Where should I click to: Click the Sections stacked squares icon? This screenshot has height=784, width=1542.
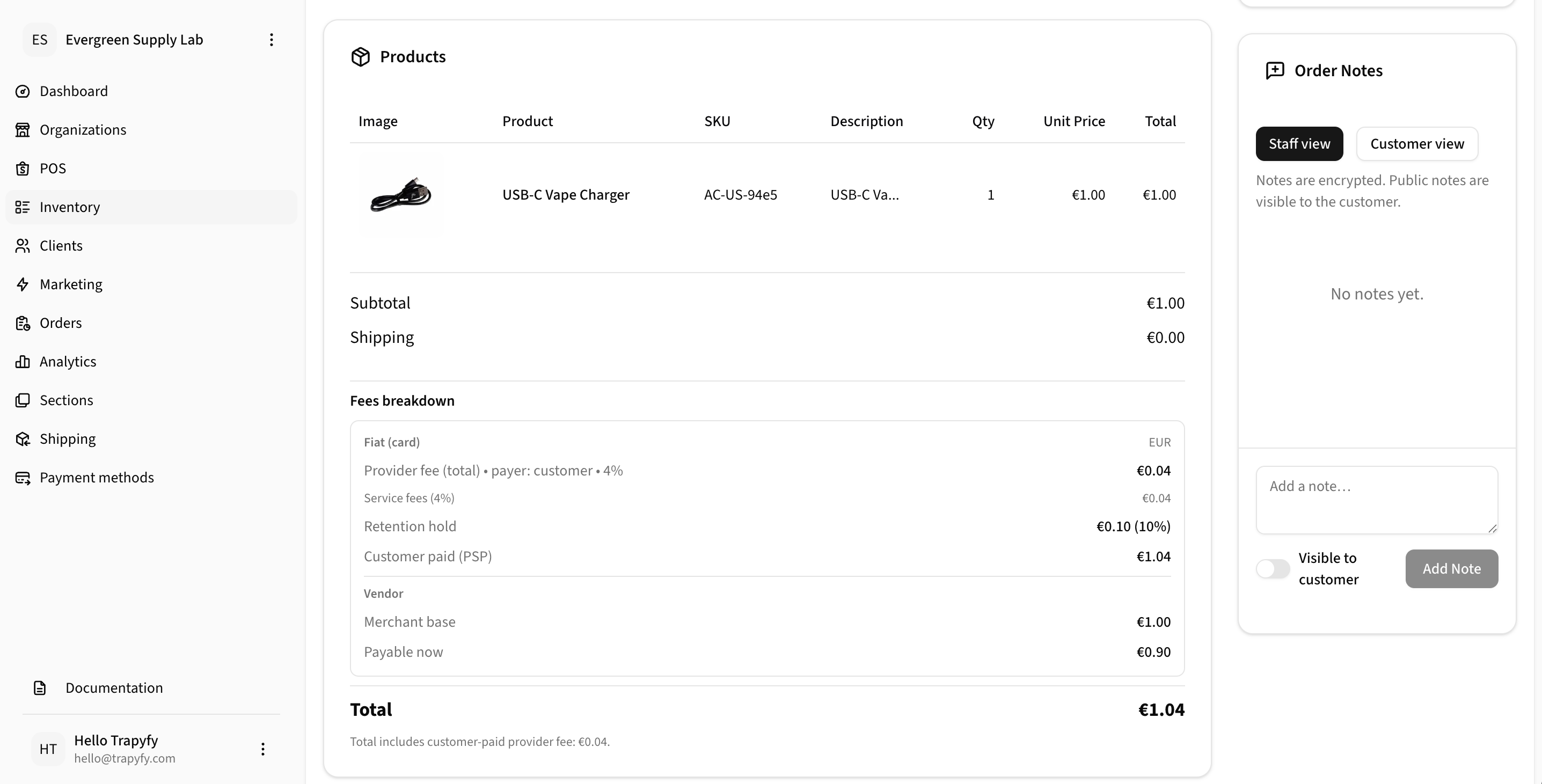[x=23, y=400]
